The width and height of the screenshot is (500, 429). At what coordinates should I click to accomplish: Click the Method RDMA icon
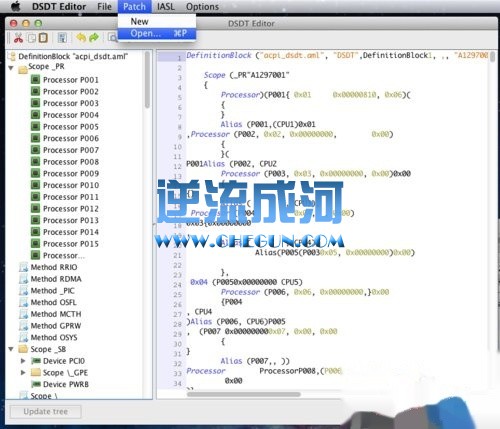coord(23,279)
